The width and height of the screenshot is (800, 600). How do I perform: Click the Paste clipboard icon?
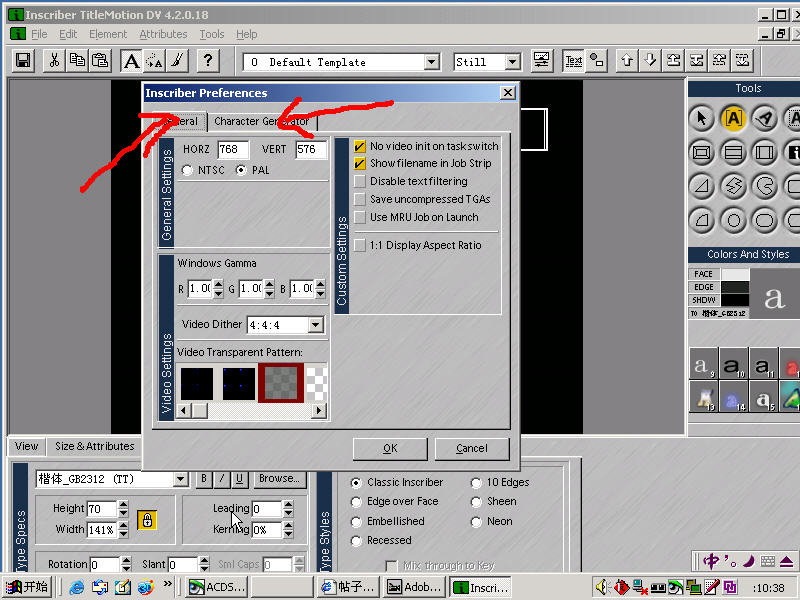point(100,61)
